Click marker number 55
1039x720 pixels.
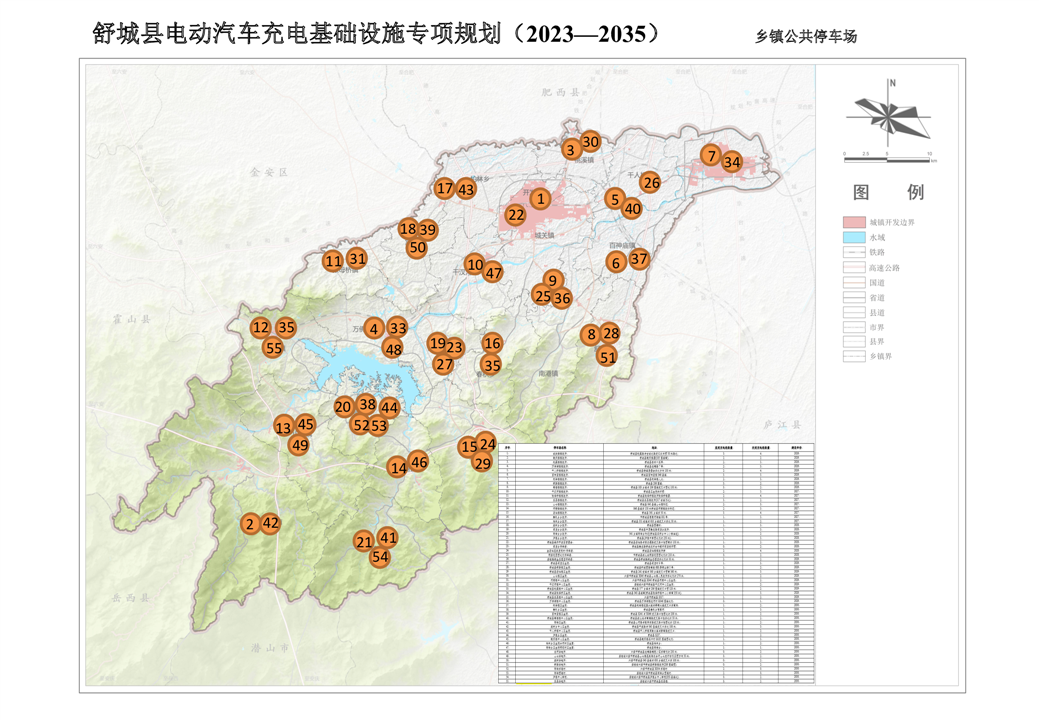tap(273, 348)
